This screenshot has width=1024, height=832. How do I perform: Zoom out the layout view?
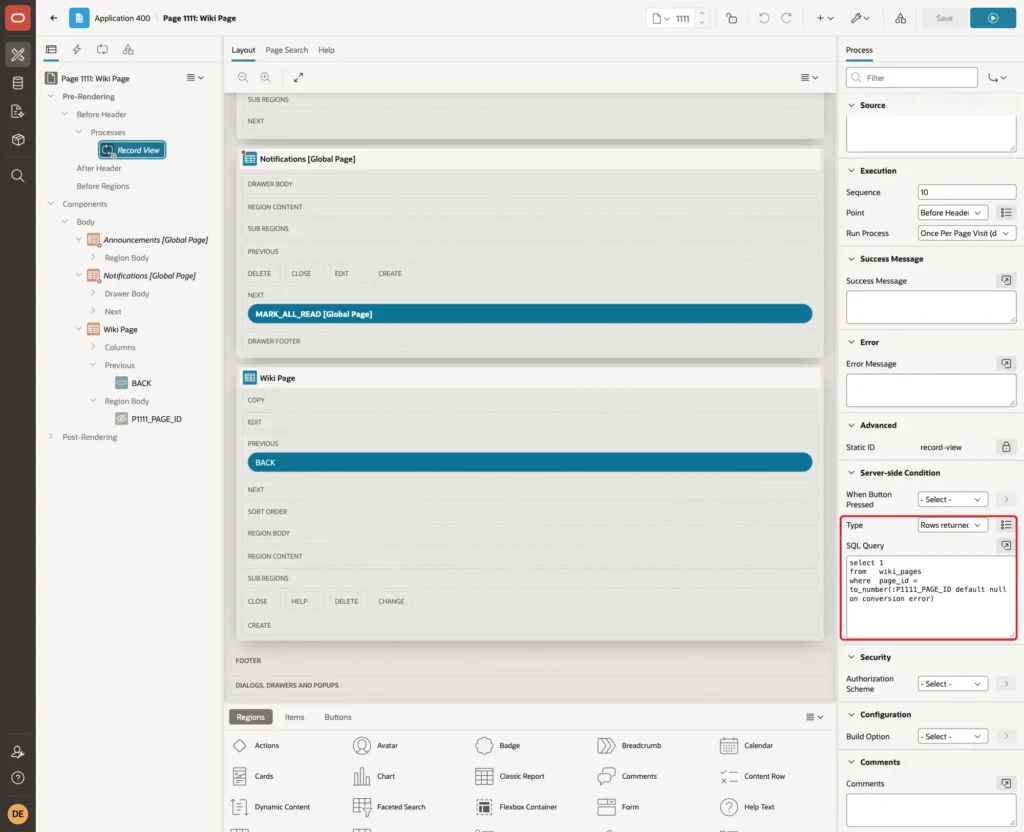[x=243, y=77]
